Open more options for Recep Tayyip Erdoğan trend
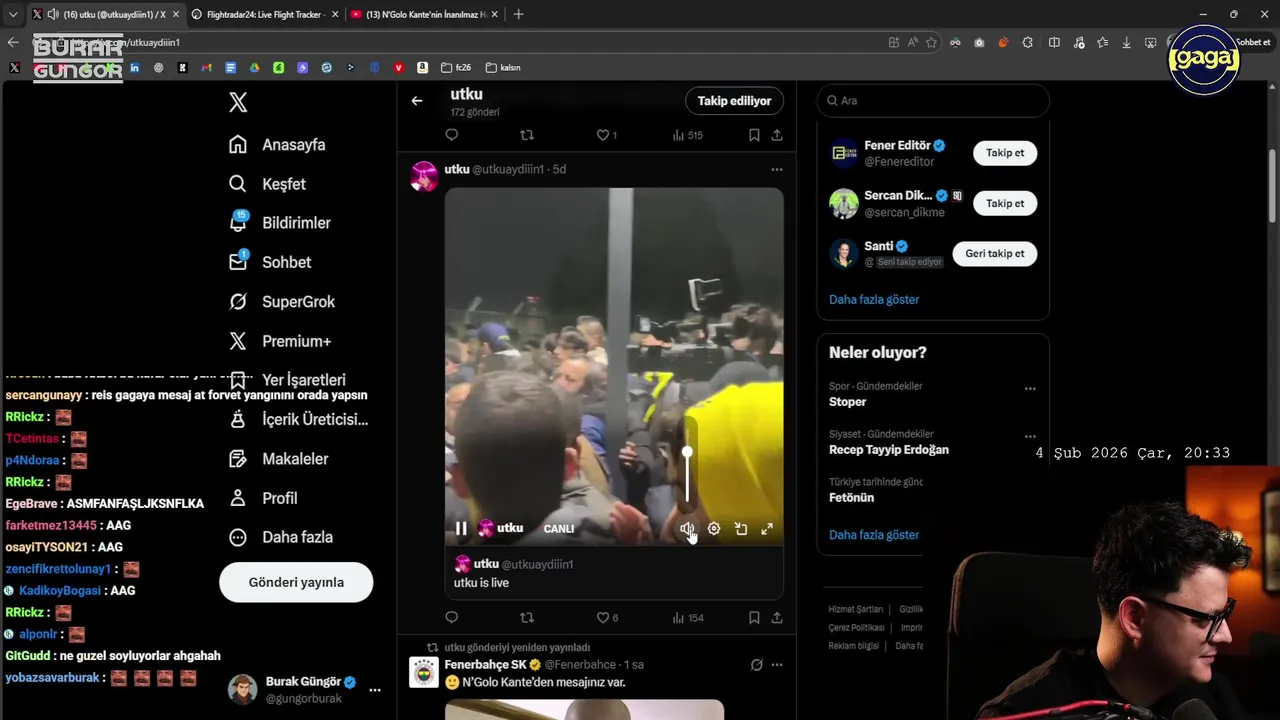1280x720 pixels. click(x=1030, y=437)
